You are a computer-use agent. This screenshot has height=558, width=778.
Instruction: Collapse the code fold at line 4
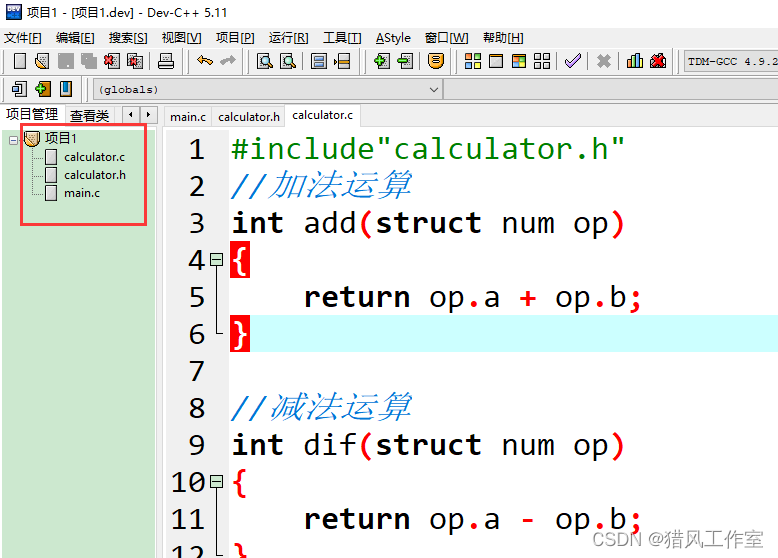[x=216, y=259]
